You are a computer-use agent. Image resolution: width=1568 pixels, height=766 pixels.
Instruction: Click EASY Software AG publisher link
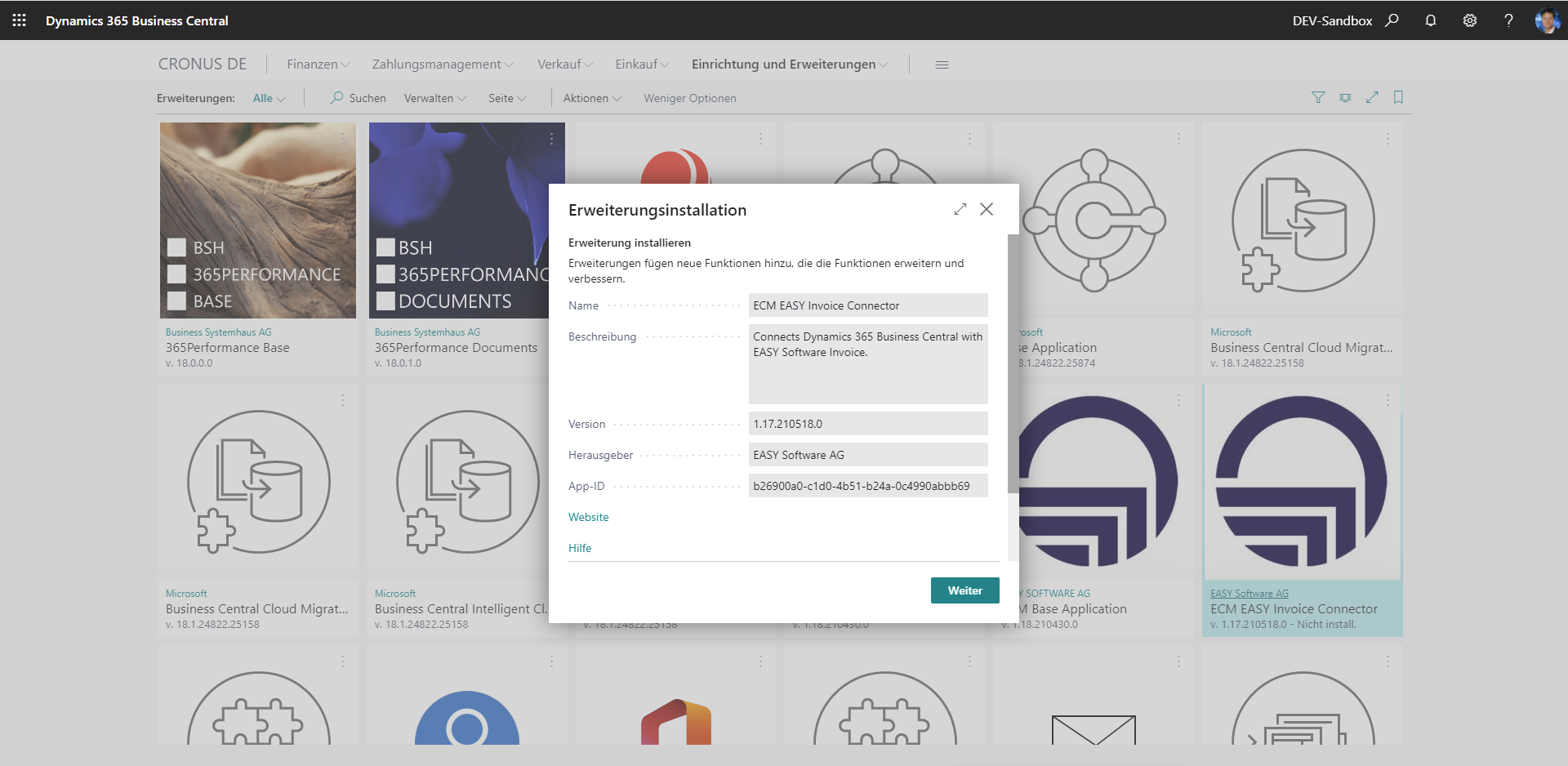pyautogui.click(x=1249, y=594)
